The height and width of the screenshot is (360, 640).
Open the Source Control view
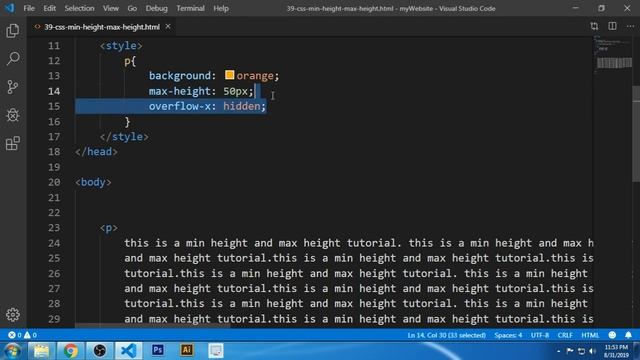[x=13, y=87]
